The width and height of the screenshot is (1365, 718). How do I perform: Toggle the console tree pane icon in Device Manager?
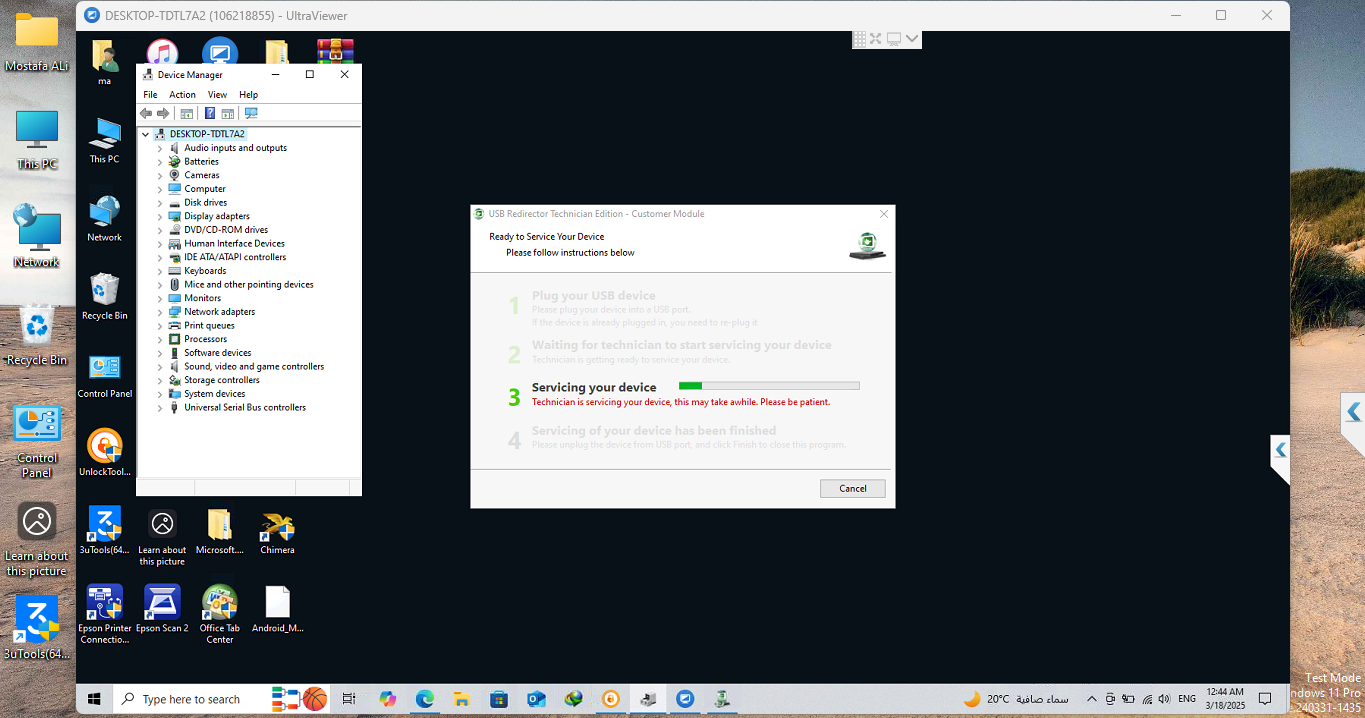coord(186,113)
